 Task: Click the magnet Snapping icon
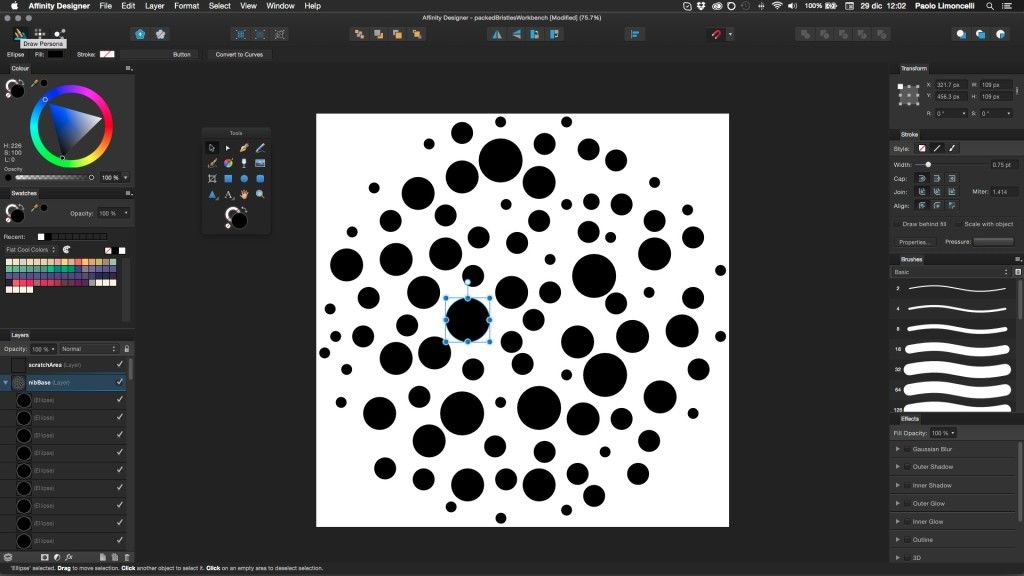pos(715,34)
